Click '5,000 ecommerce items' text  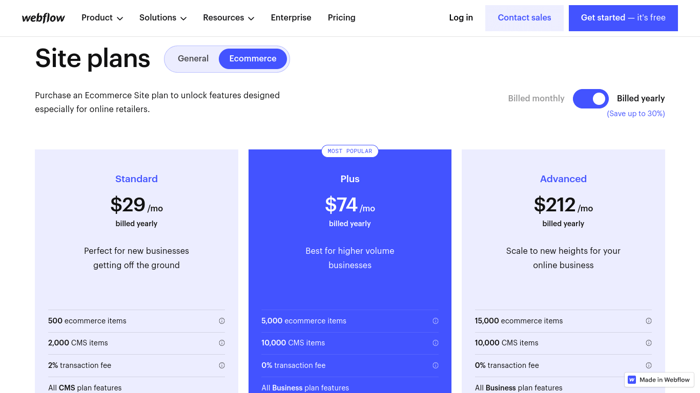(x=304, y=321)
